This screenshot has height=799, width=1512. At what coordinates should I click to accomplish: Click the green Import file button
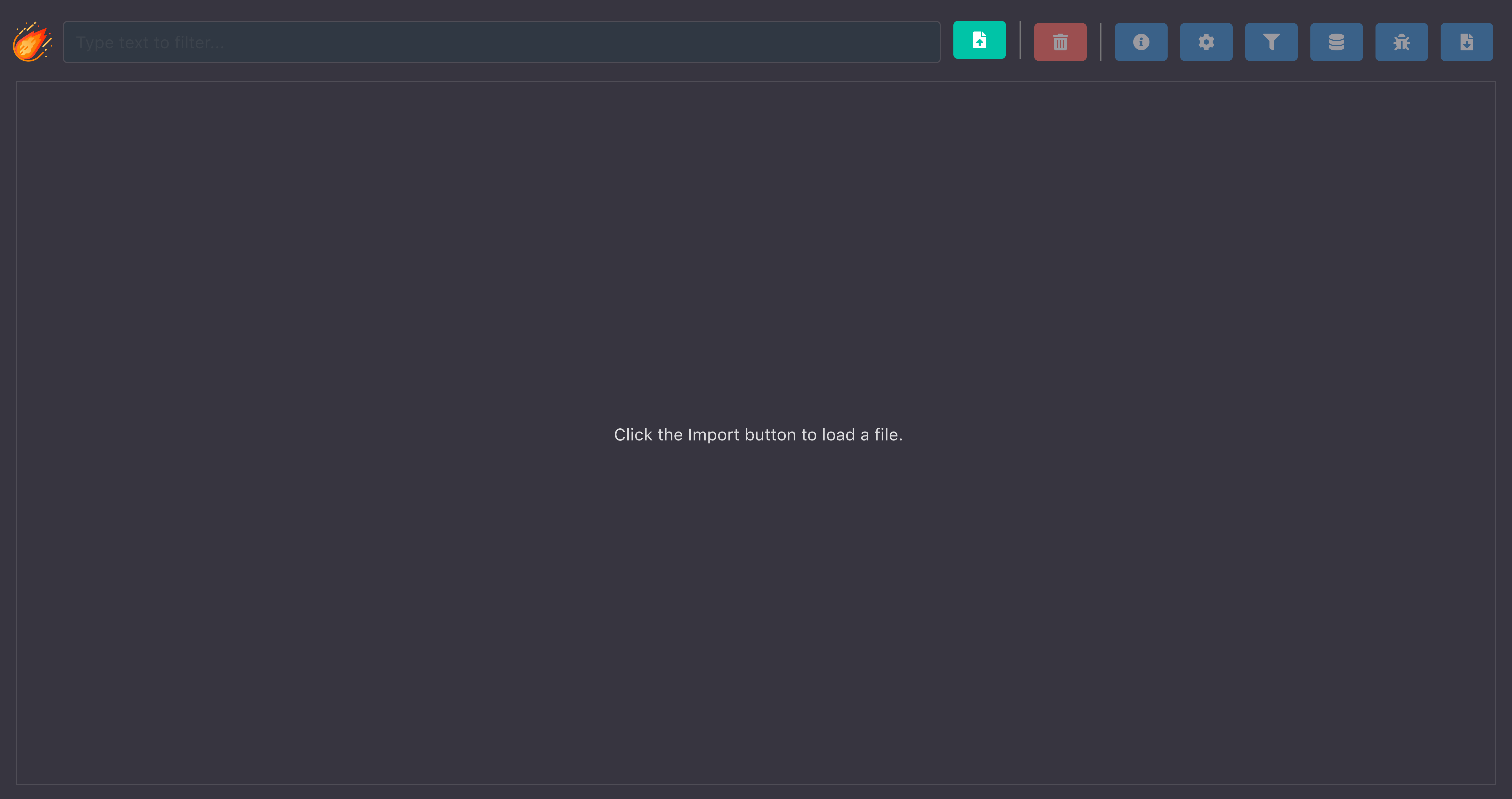(x=979, y=40)
